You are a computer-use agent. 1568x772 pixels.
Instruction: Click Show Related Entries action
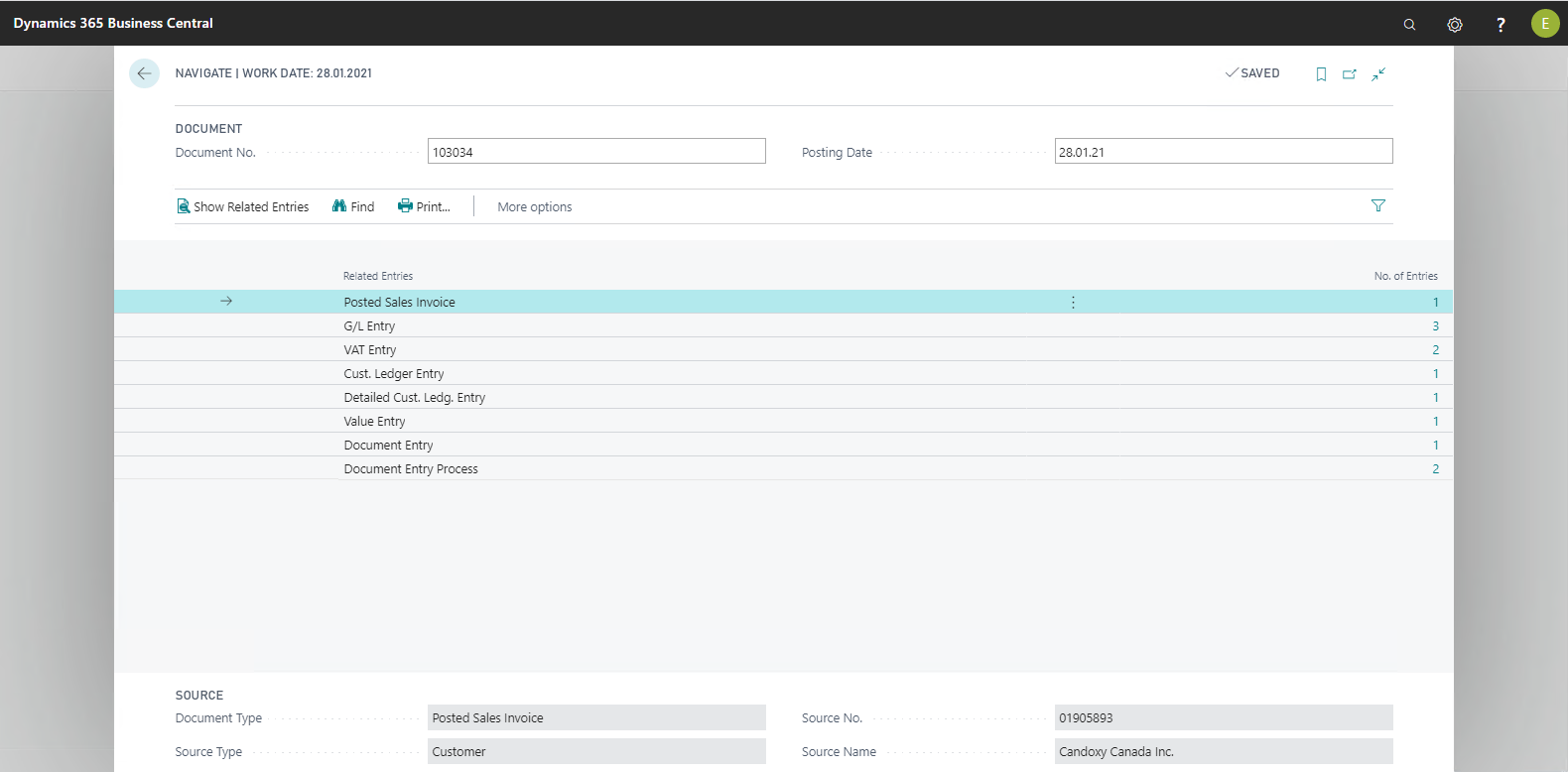243,207
